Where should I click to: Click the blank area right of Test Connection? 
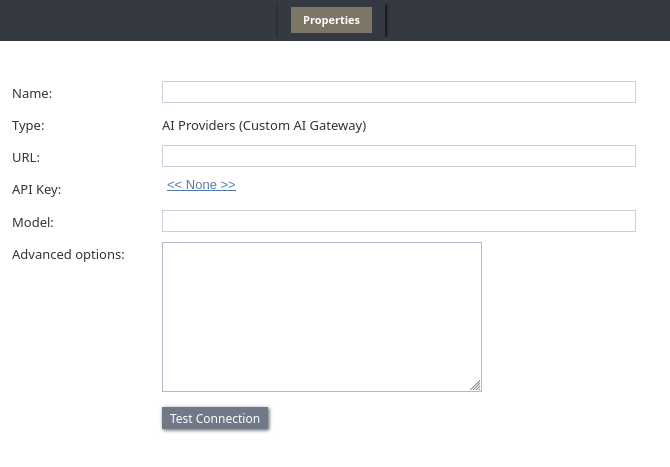pos(450,418)
